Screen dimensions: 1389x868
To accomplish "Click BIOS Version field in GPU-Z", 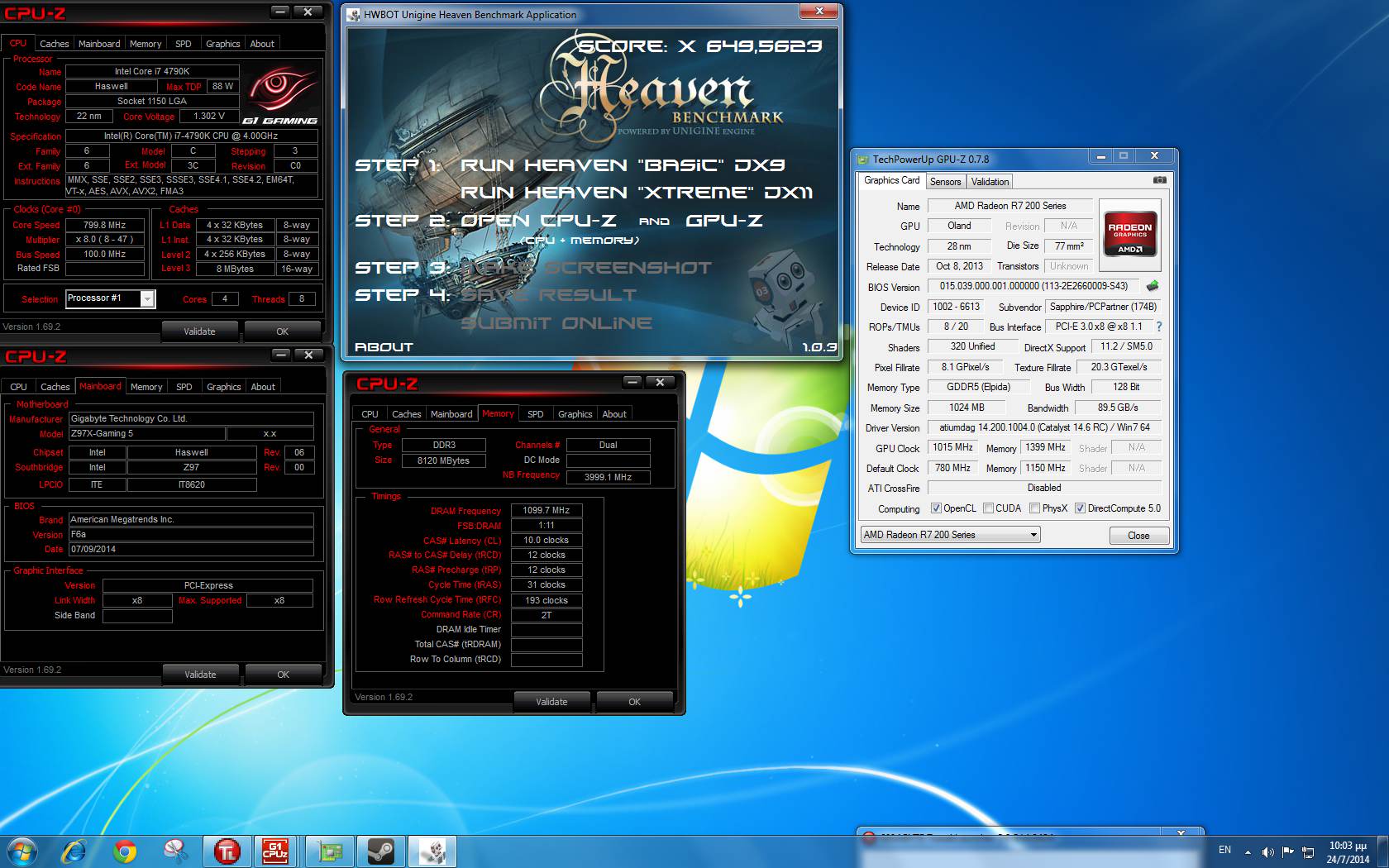I will point(1033,286).
